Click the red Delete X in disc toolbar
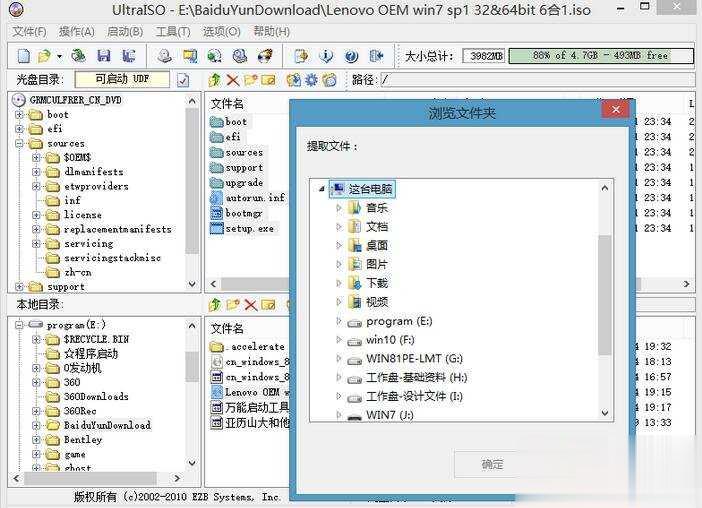 click(x=233, y=80)
